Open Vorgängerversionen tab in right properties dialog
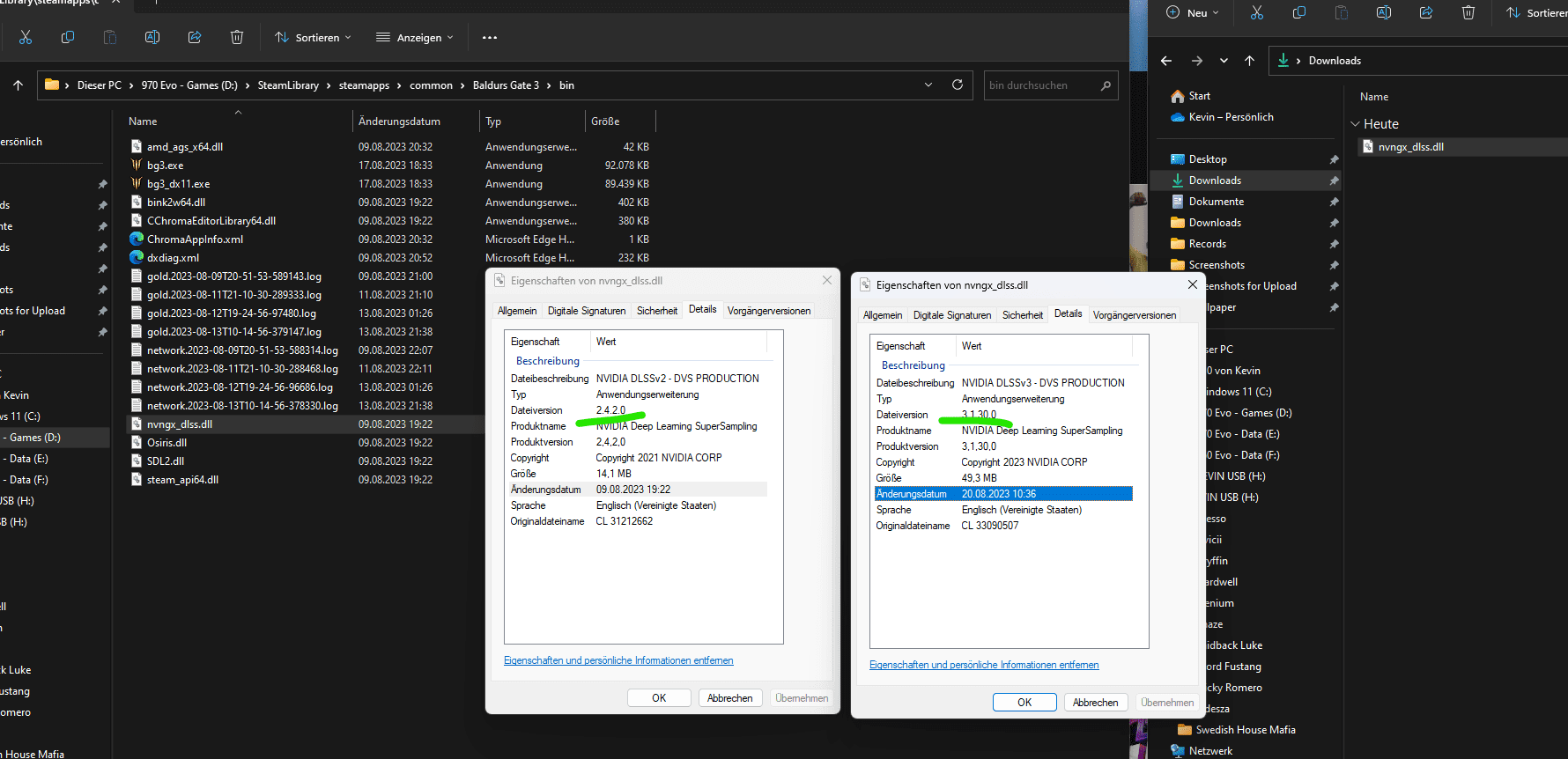 (1135, 315)
